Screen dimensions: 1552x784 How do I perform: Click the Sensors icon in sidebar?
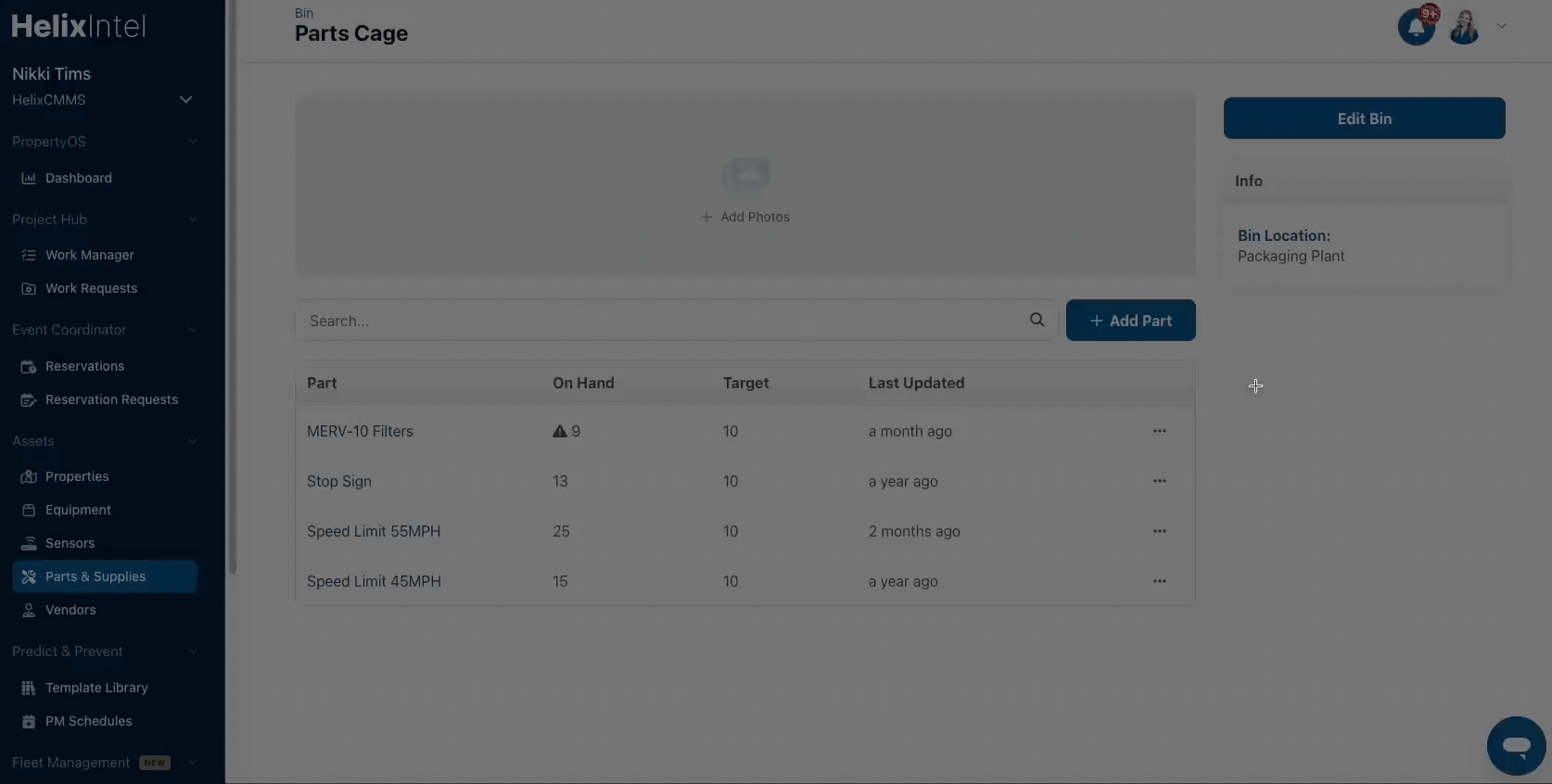pyautogui.click(x=29, y=543)
